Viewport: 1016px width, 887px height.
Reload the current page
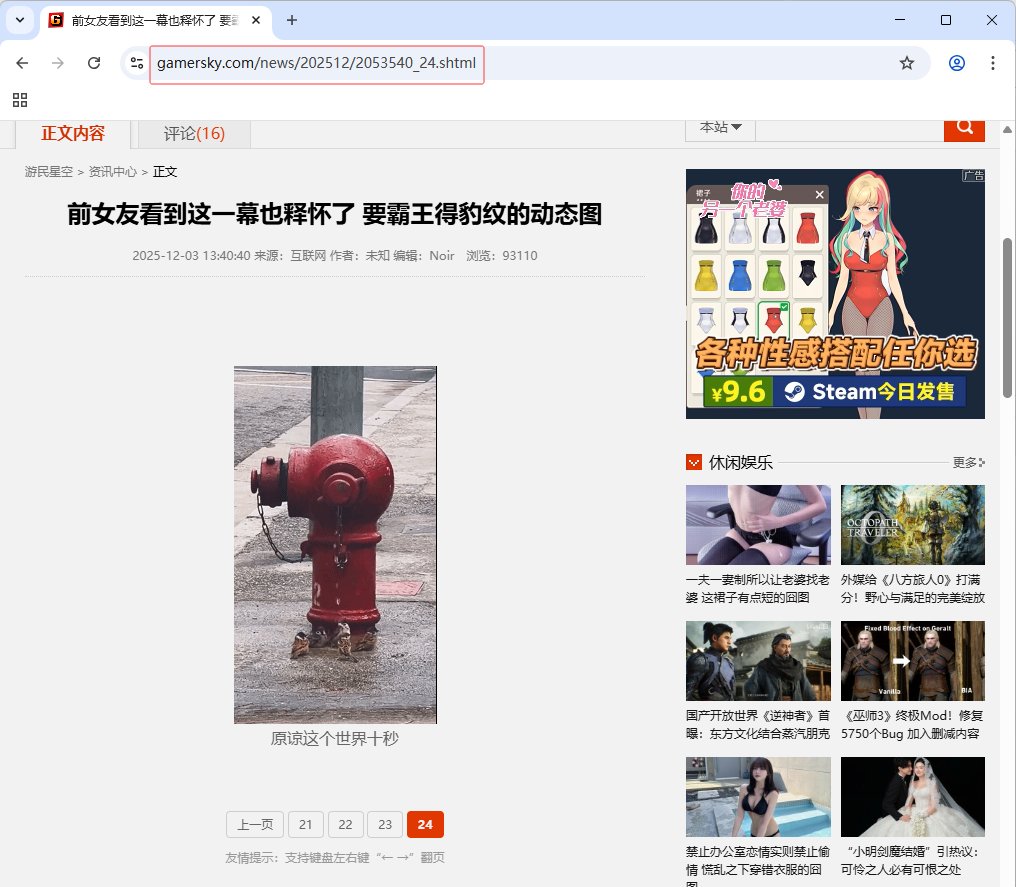click(x=93, y=62)
